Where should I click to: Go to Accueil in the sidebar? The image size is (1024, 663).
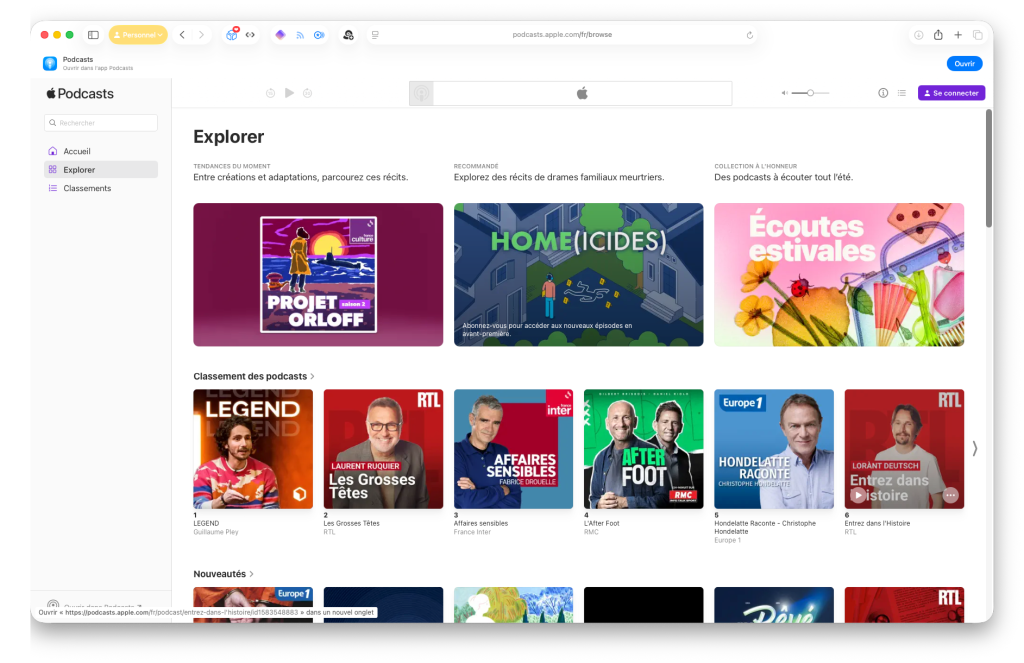click(x=77, y=151)
